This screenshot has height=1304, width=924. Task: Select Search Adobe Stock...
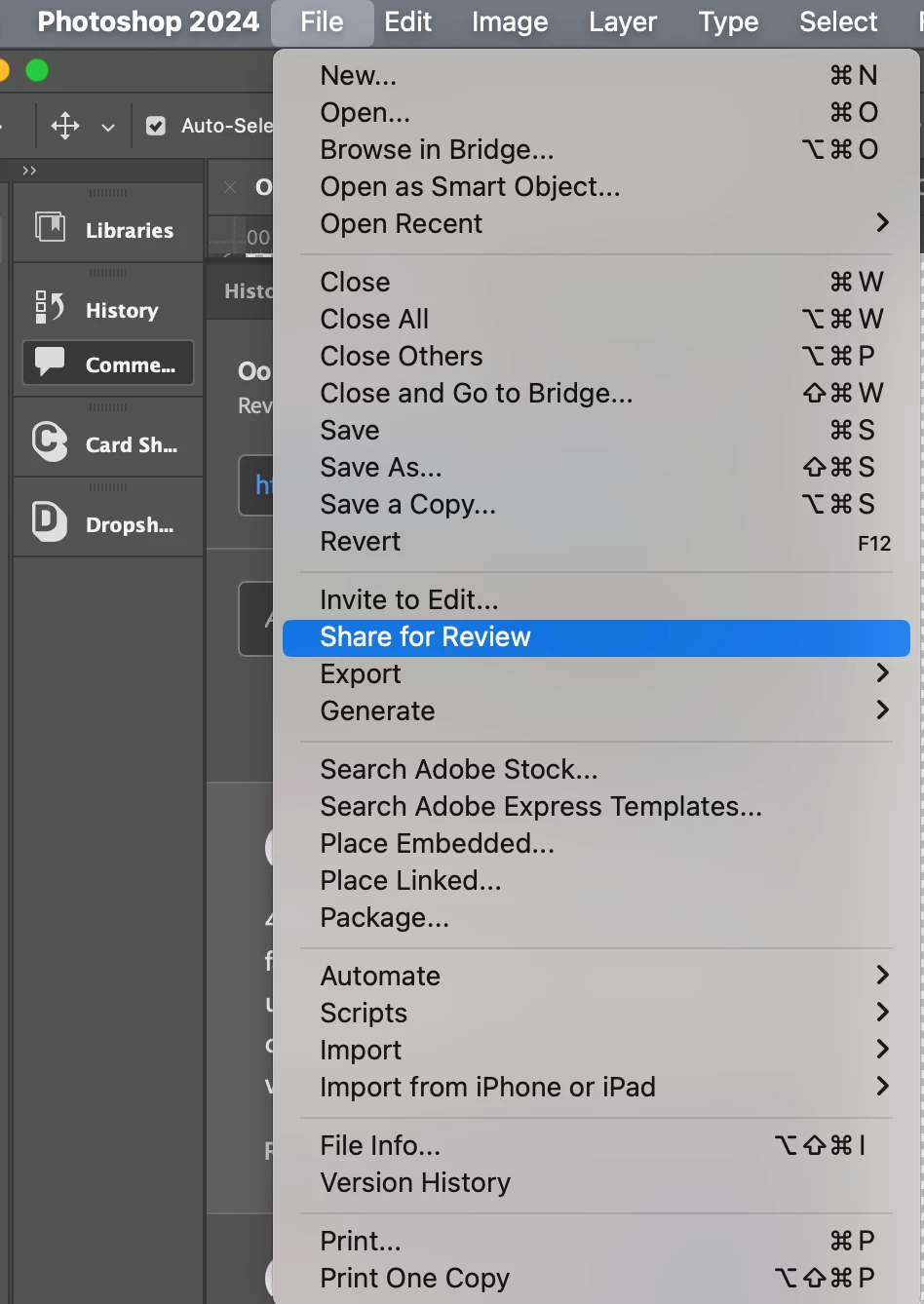pos(596,769)
